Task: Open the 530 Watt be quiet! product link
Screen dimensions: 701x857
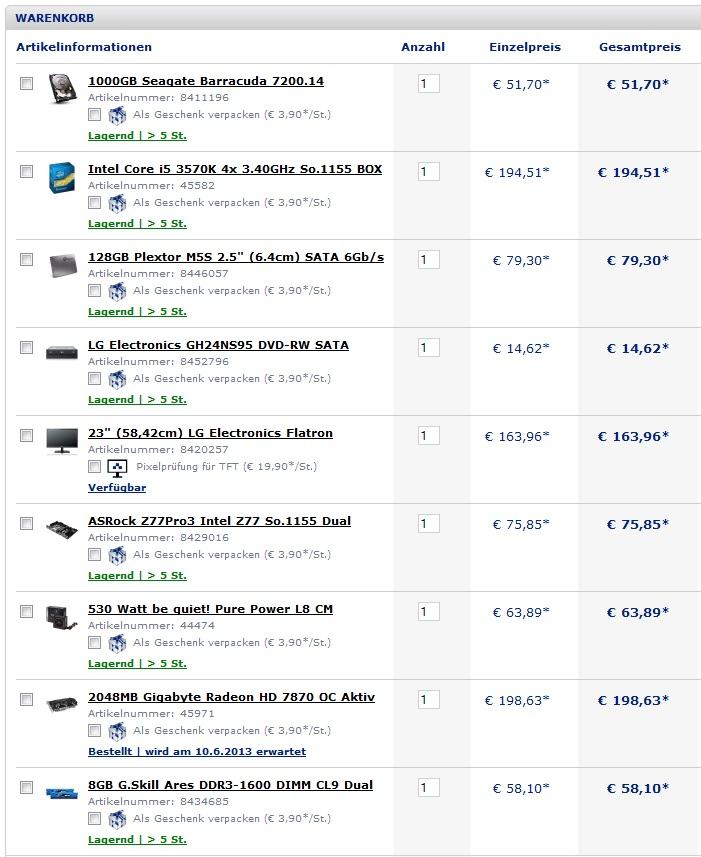Action: tap(210, 609)
